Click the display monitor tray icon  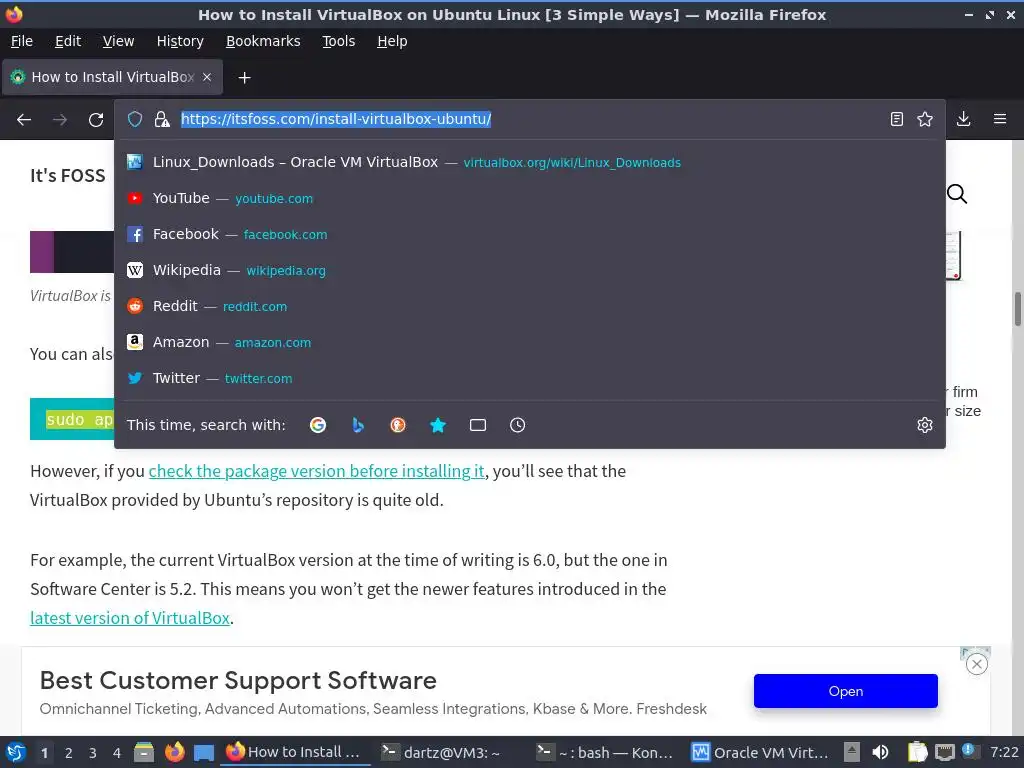coord(944,753)
